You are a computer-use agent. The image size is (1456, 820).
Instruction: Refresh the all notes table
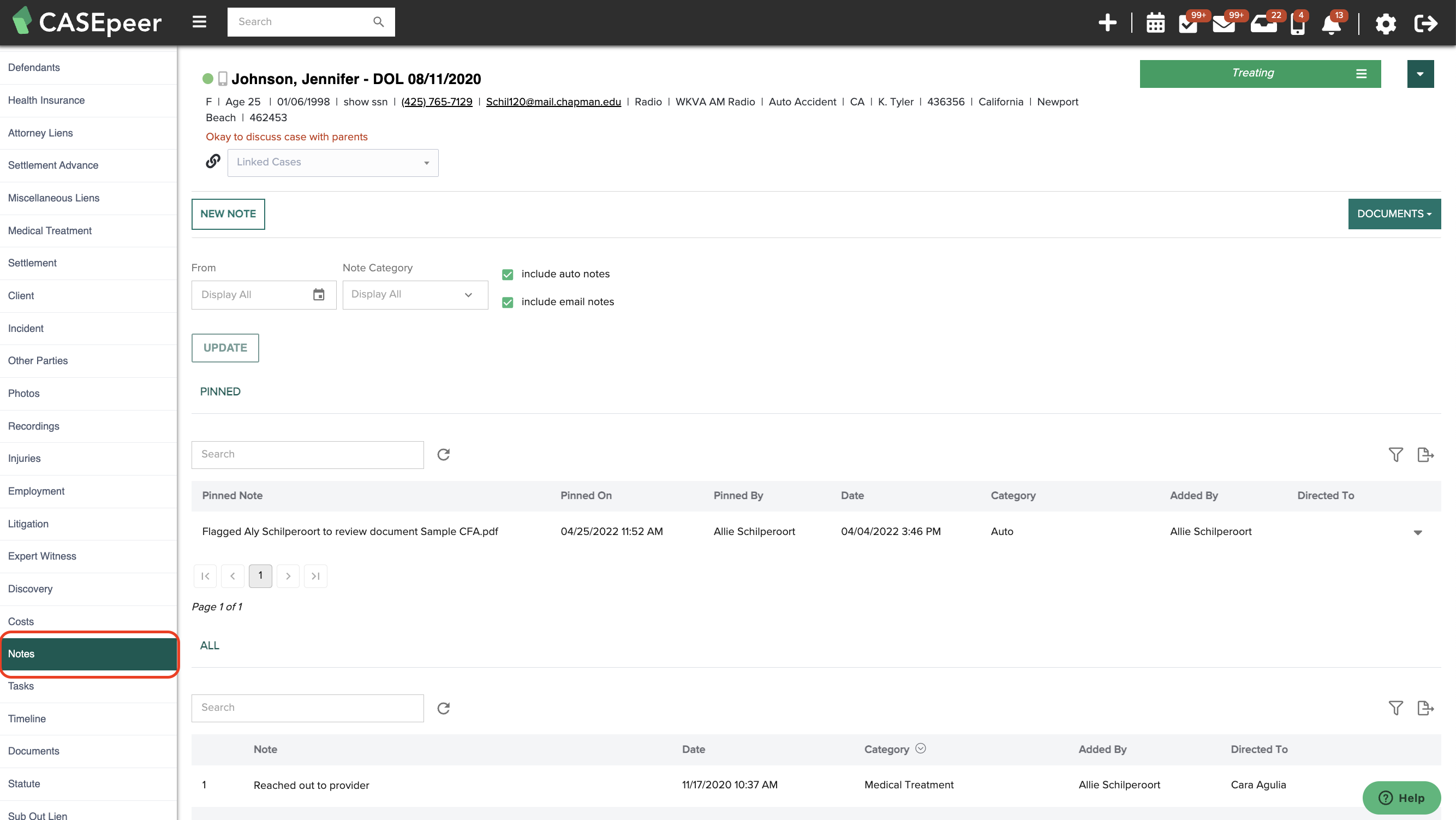pyautogui.click(x=444, y=708)
